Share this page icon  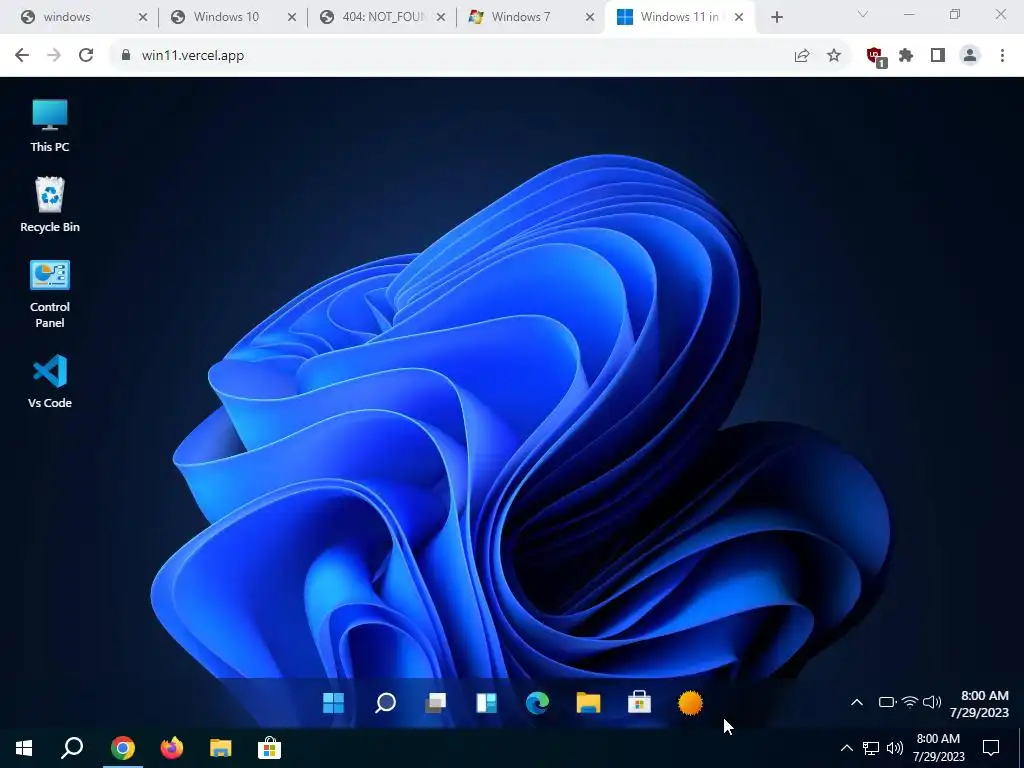(802, 56)
